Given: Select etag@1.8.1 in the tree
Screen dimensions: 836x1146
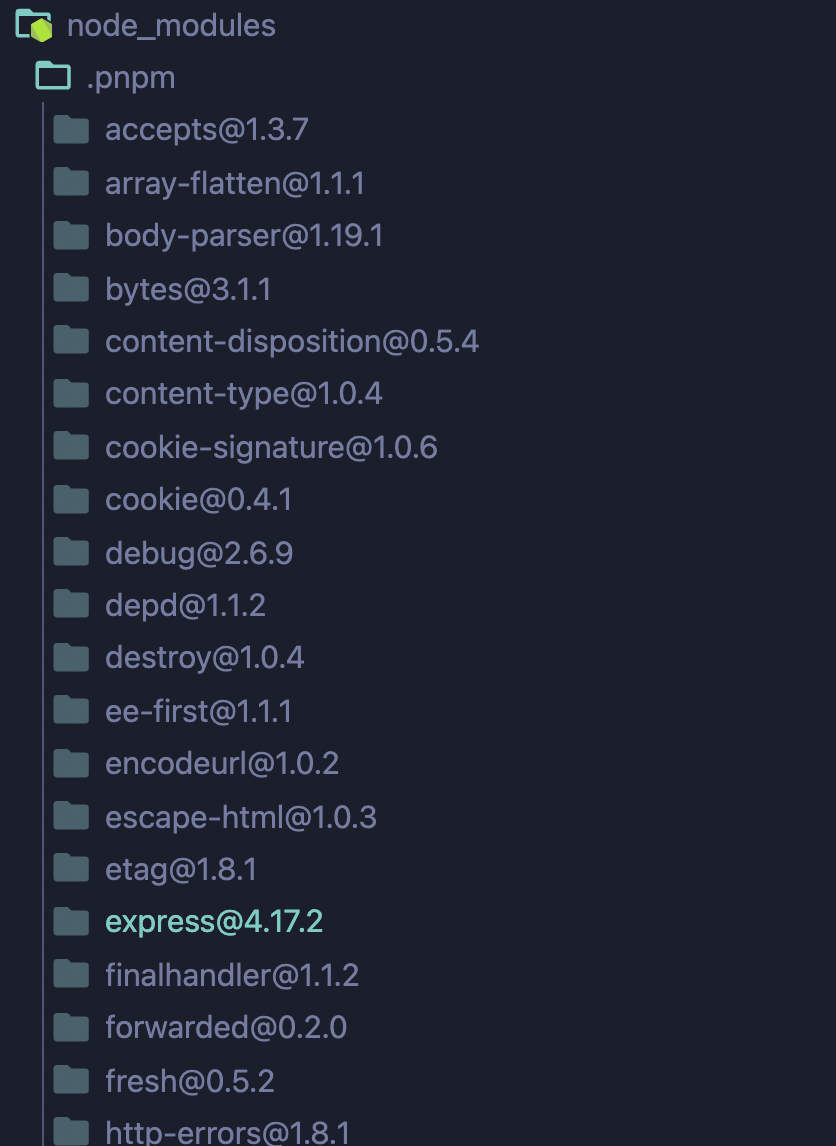Looking at the screenshot, I should (180, 869).
